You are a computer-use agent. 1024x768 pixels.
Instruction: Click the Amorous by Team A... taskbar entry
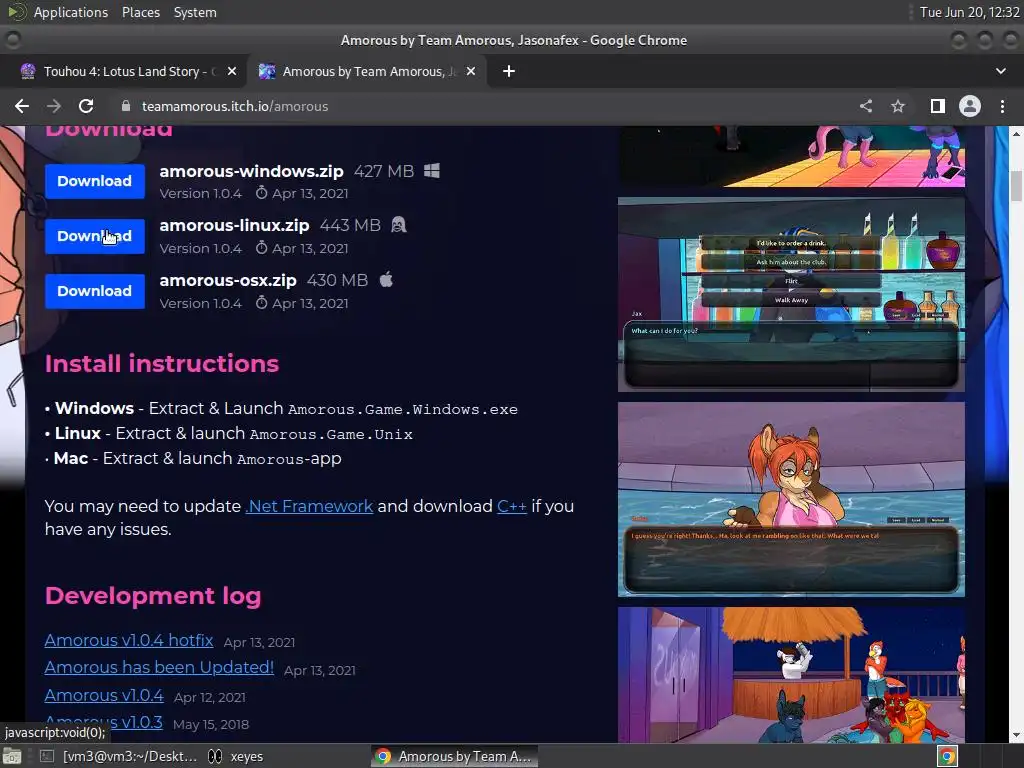pos(455,756)
